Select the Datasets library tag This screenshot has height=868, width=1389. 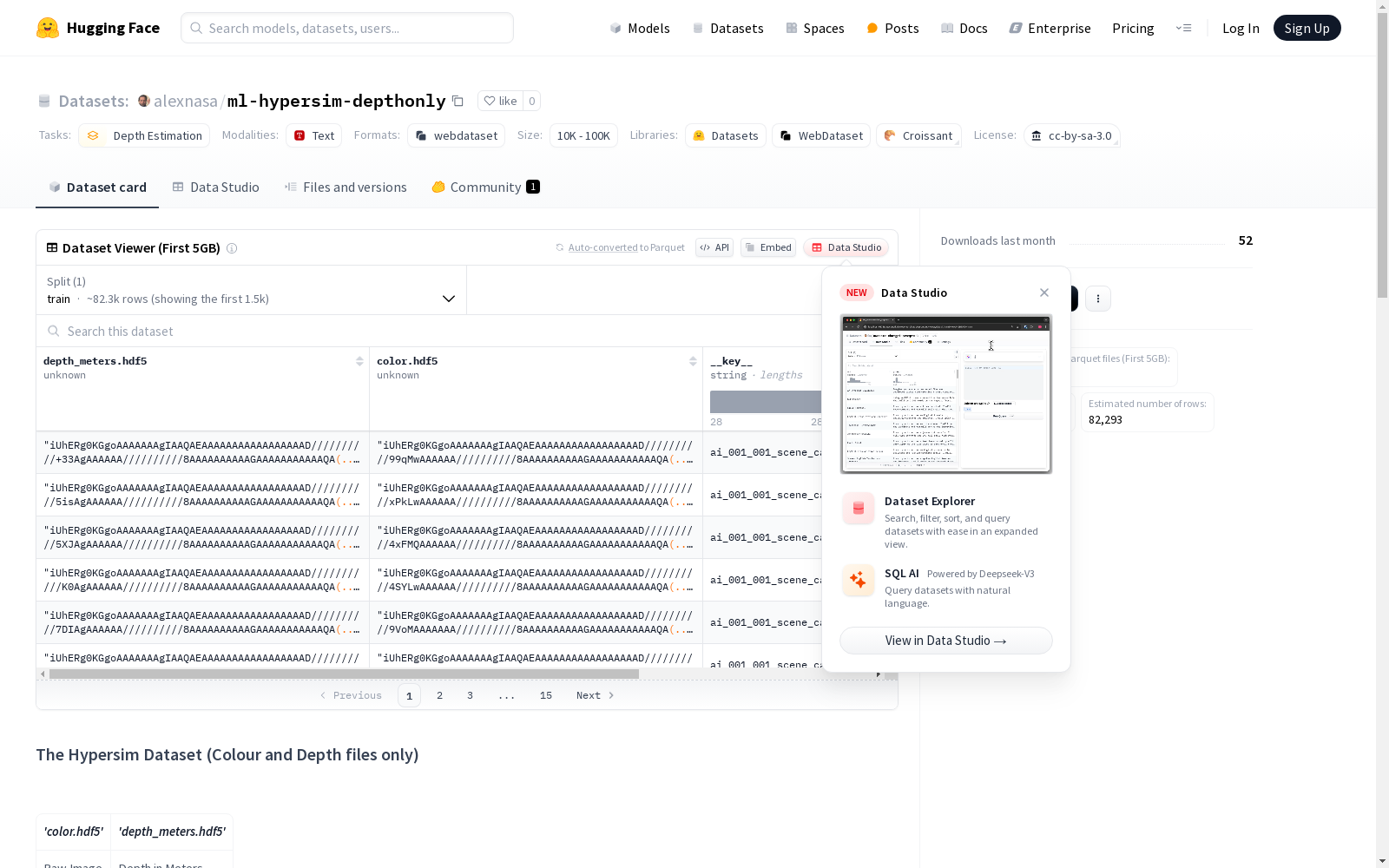pyautogui.click(x=726, y=135)
